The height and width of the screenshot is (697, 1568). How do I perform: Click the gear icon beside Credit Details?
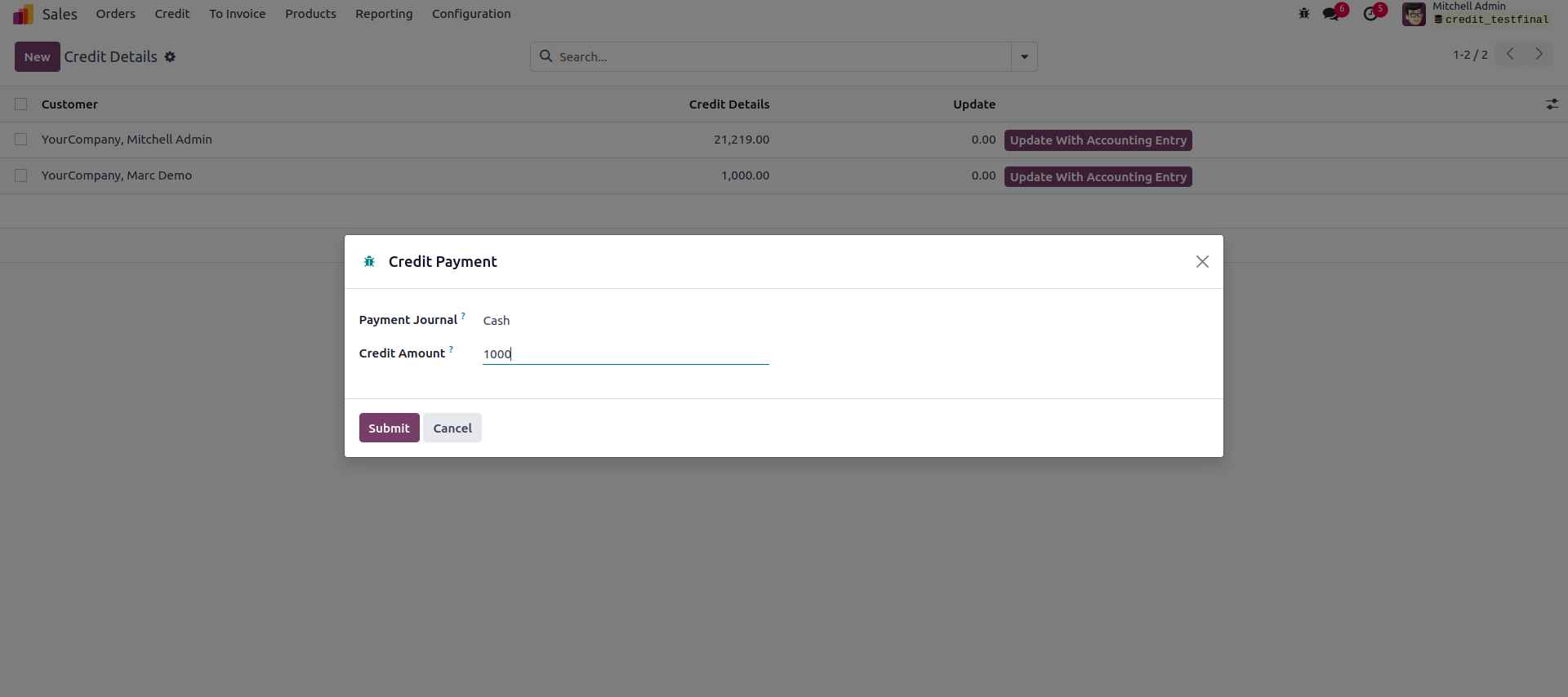170,57
